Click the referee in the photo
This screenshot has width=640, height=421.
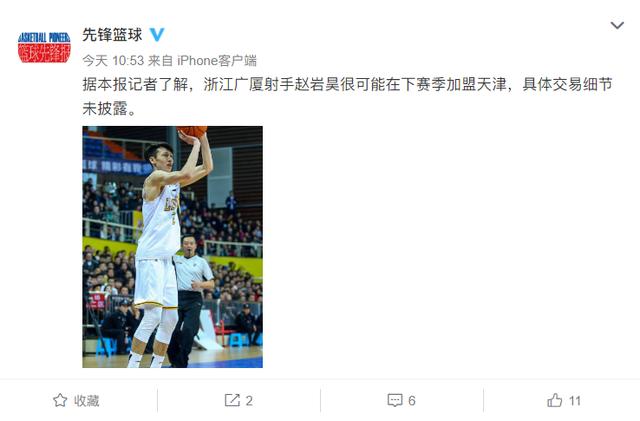[191, 300]
